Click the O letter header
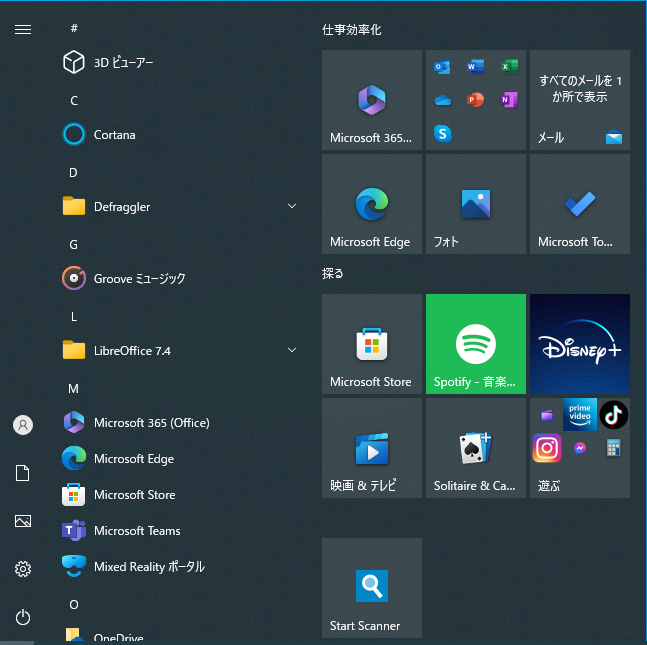The width and height of the screenshot is (647, 645). (74, 605)
